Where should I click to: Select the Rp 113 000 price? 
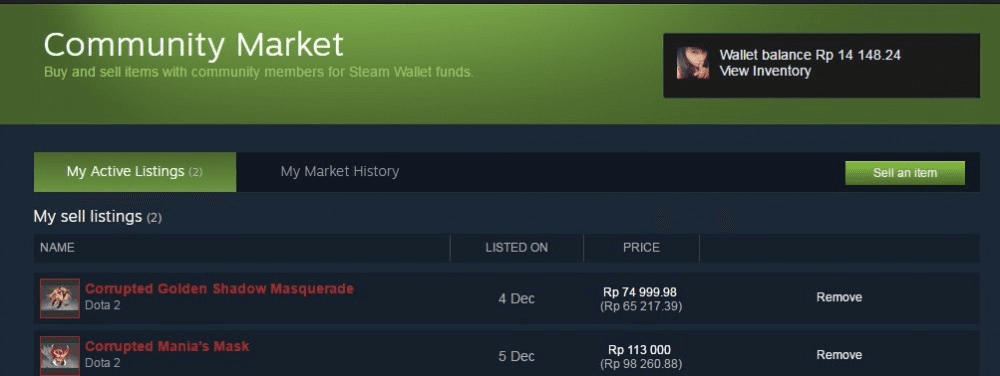pyautogui.click(x=640, y=350)
